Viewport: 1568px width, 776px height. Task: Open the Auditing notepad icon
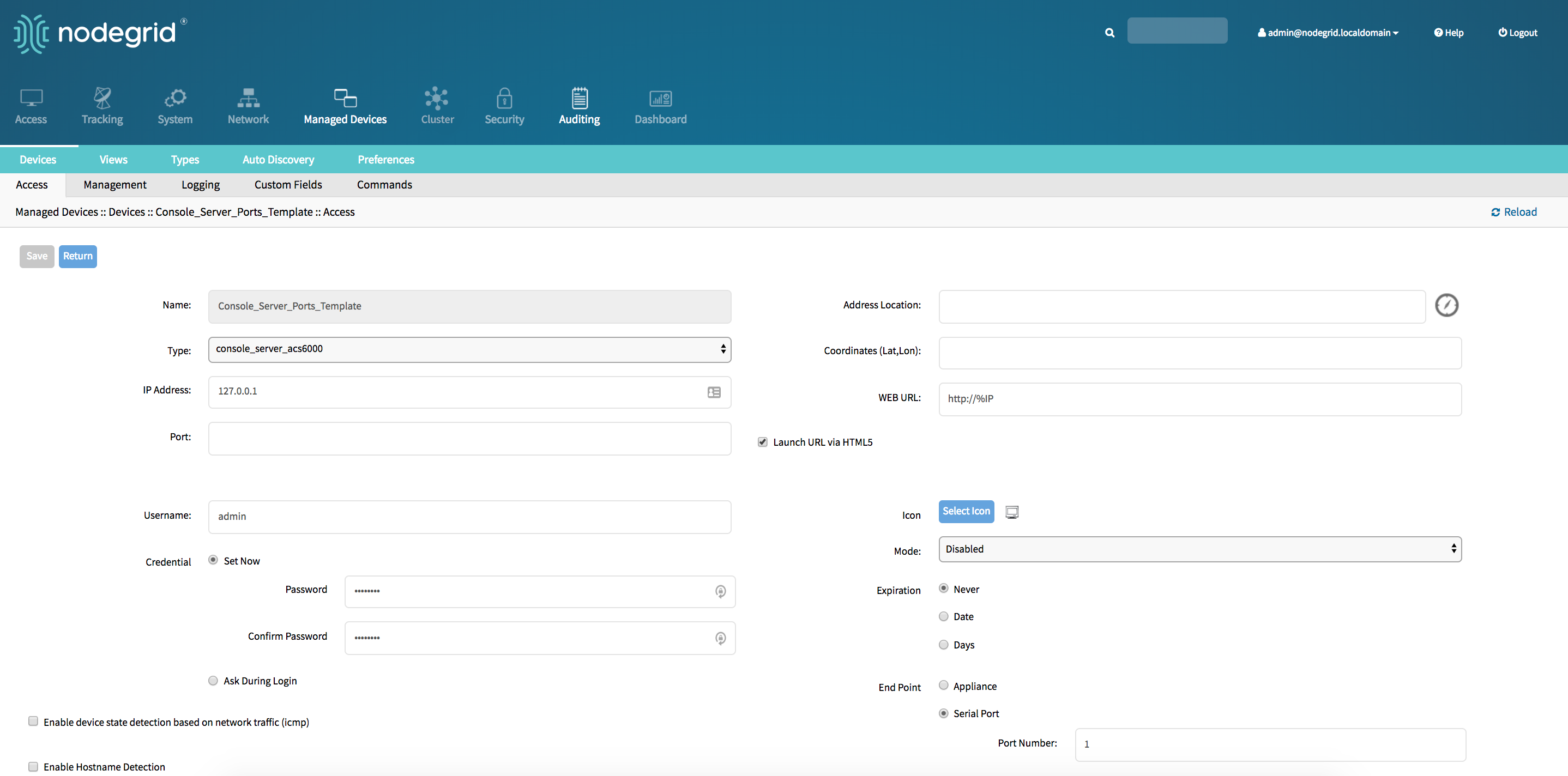tap(580, 98)
